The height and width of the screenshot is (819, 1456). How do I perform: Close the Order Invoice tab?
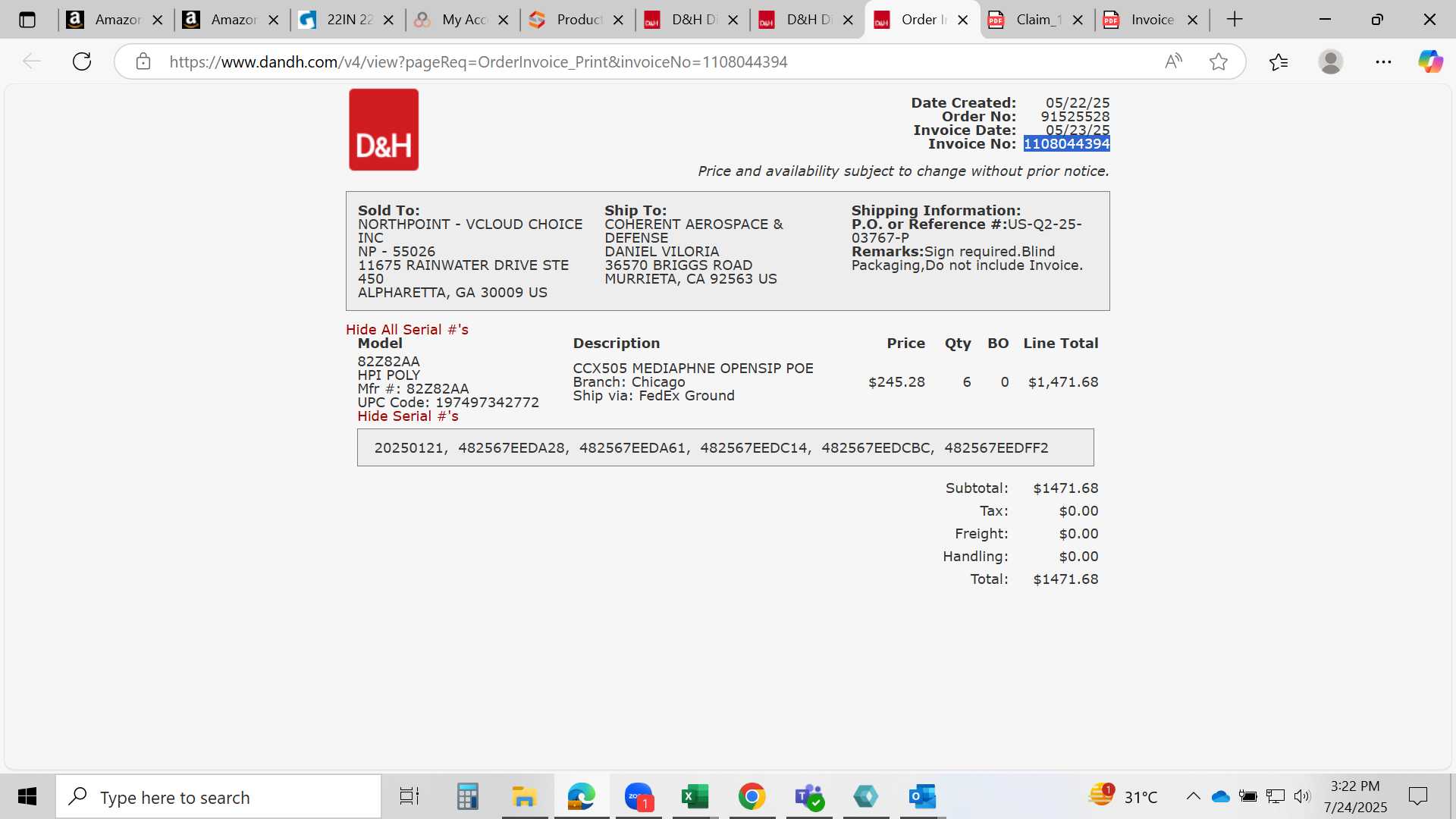click(963, 20)
